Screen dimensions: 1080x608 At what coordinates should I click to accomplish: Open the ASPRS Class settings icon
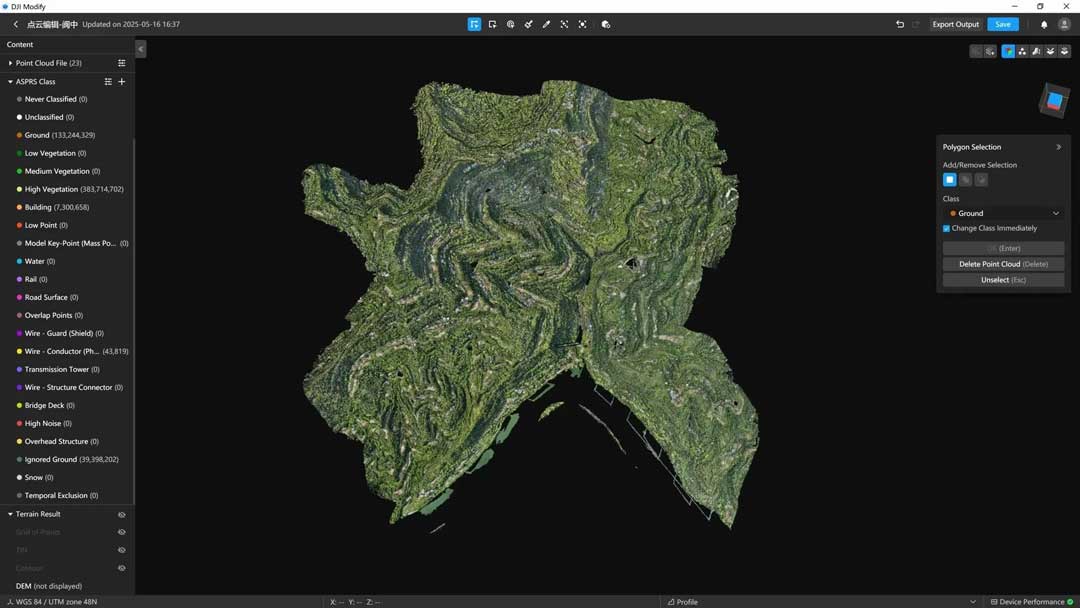pos(108,81)
